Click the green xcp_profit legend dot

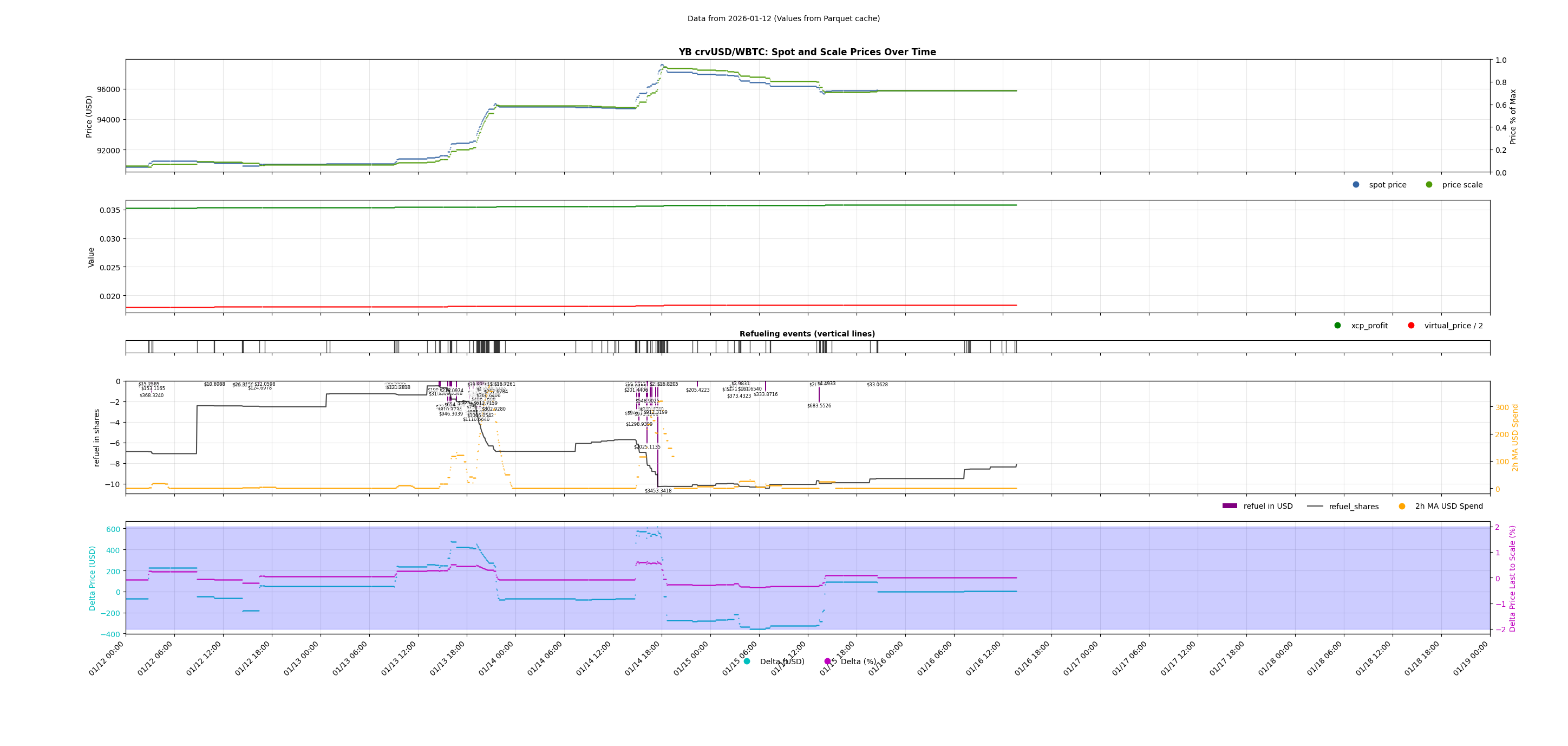pyautogui.click(x=1337, y=325)
